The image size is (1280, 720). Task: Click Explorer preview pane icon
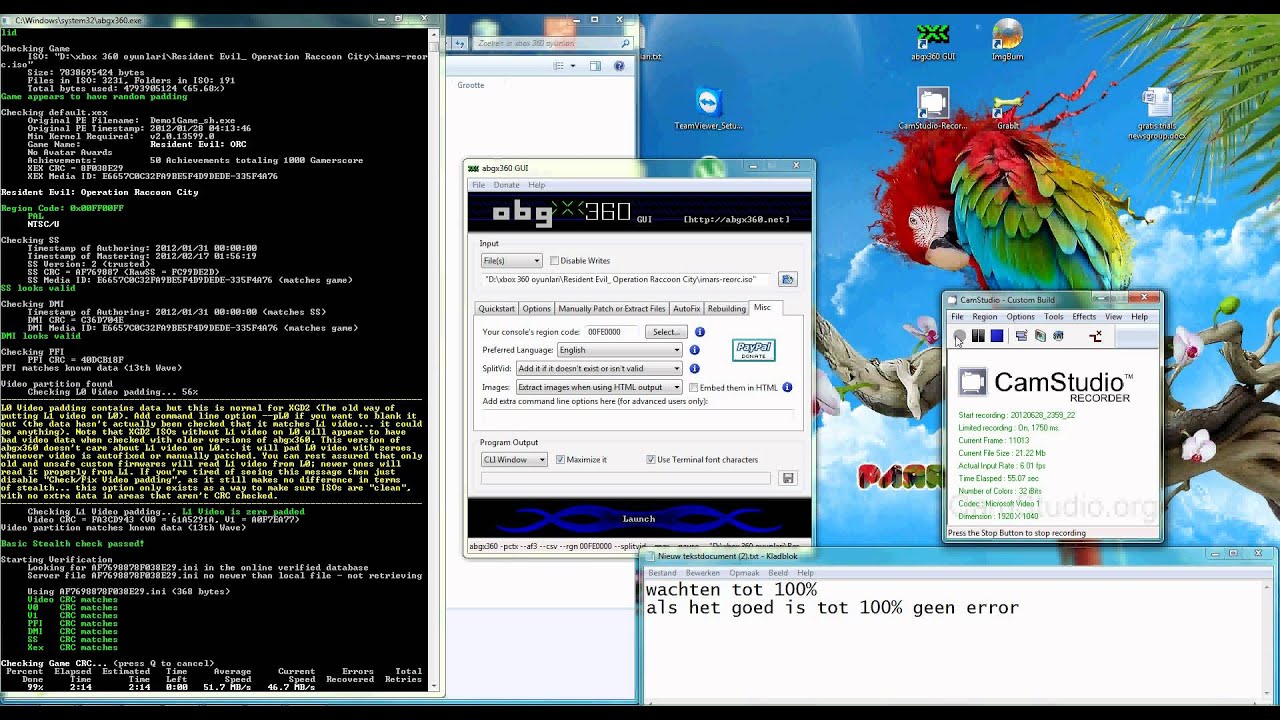[595, 66]
